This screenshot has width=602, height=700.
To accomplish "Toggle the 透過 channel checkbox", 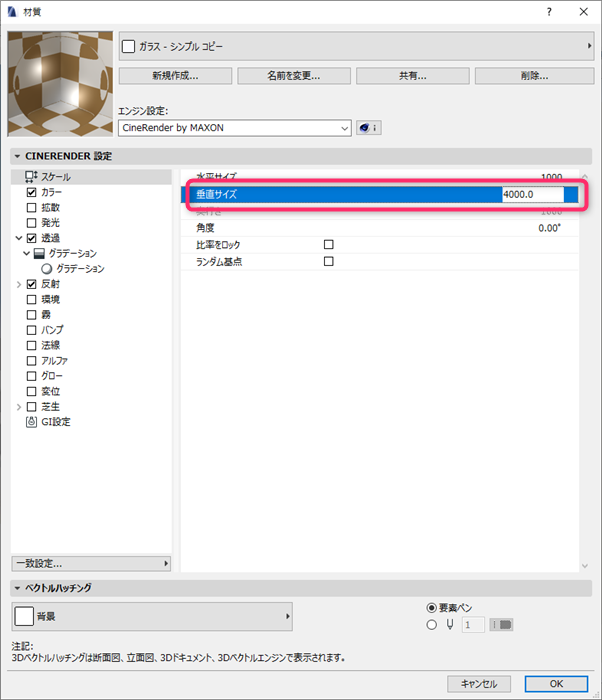I will click(31, 238).
